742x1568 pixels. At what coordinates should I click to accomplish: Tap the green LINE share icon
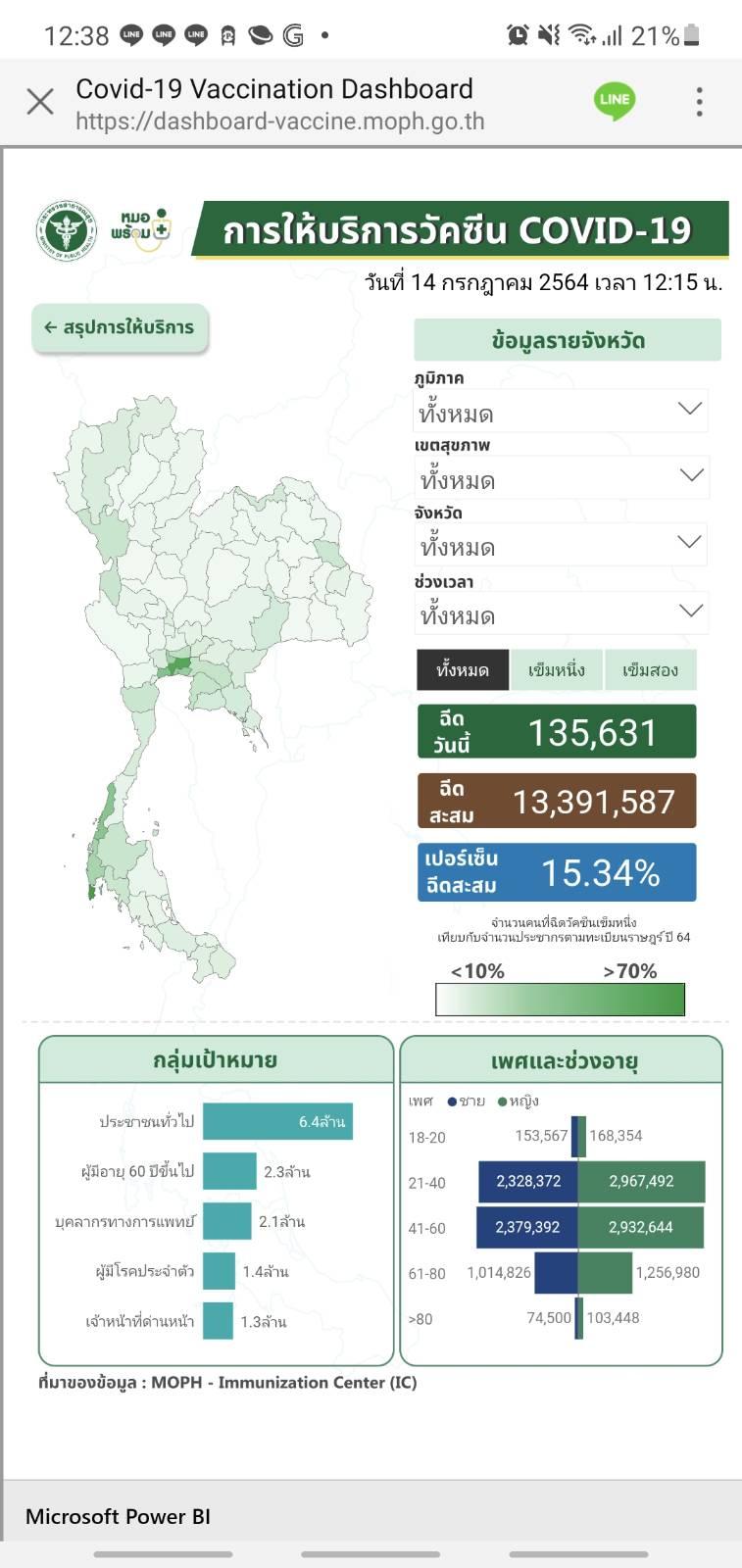(615, 101)
